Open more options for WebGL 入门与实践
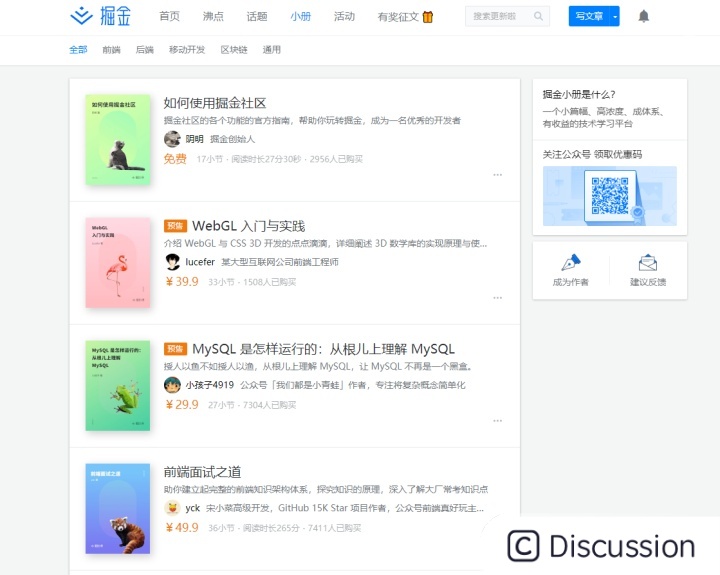 497,298
